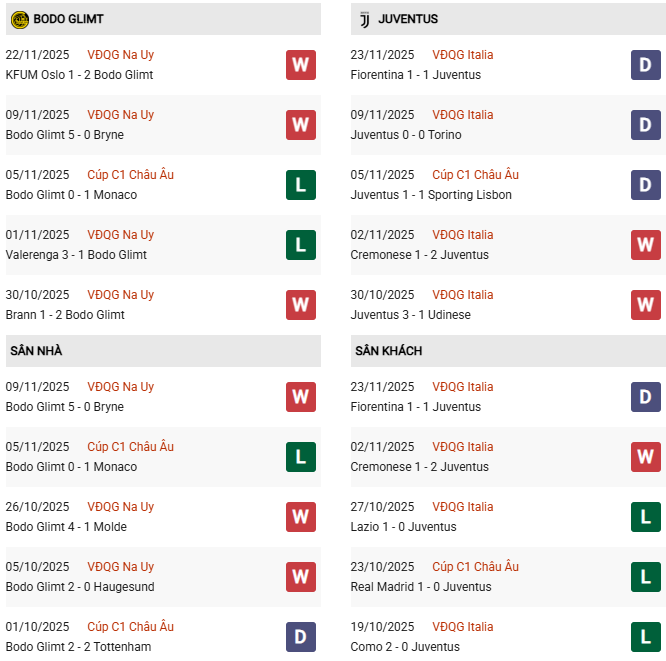Click the W badge for KFUM Oslo 1 - 2 Bodo Glimt

coord(300,65)
